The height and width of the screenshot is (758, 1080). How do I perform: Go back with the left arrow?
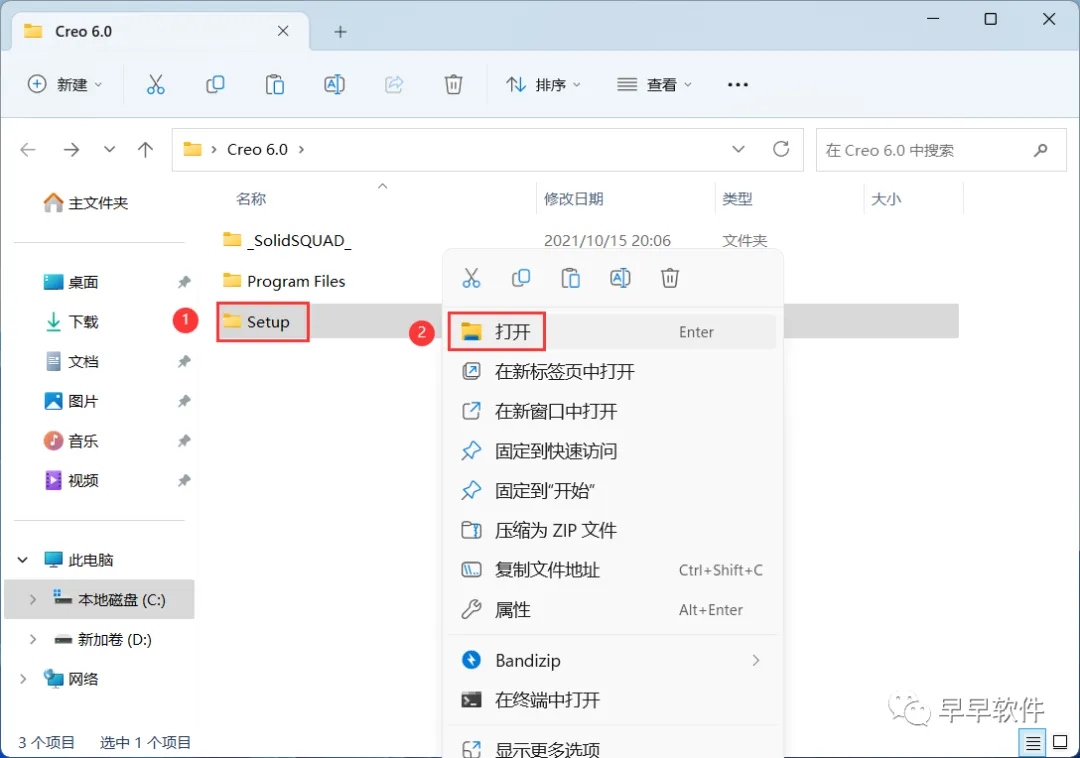28,149
